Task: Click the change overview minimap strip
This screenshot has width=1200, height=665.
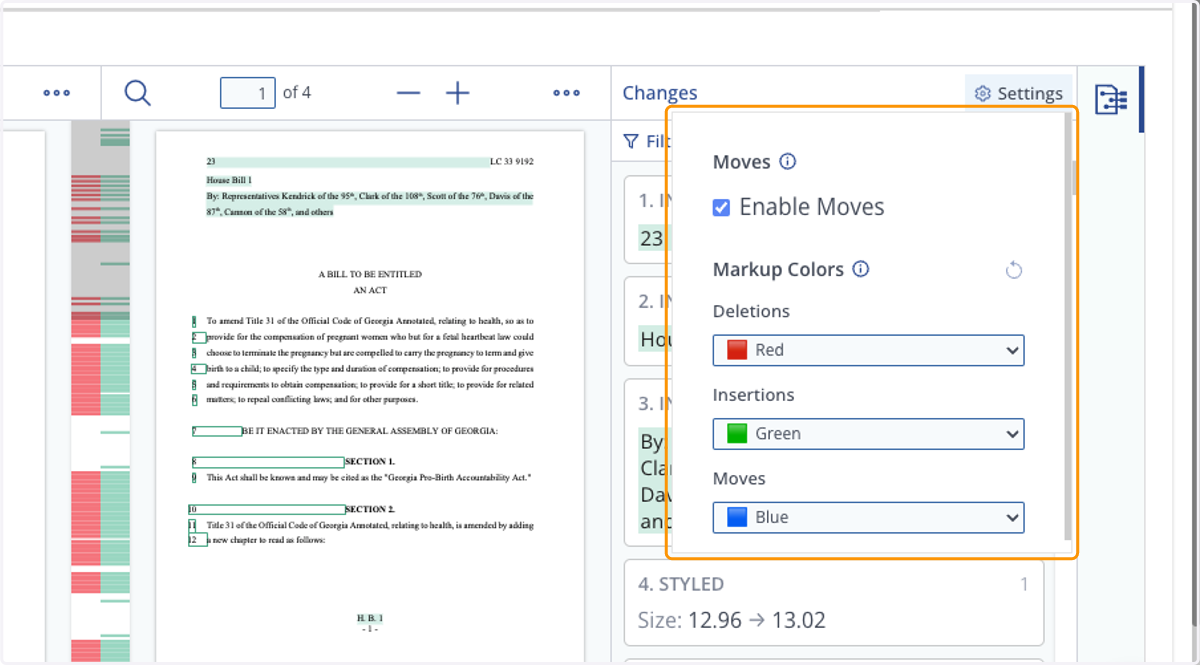Action: click(x=101, y=392)
